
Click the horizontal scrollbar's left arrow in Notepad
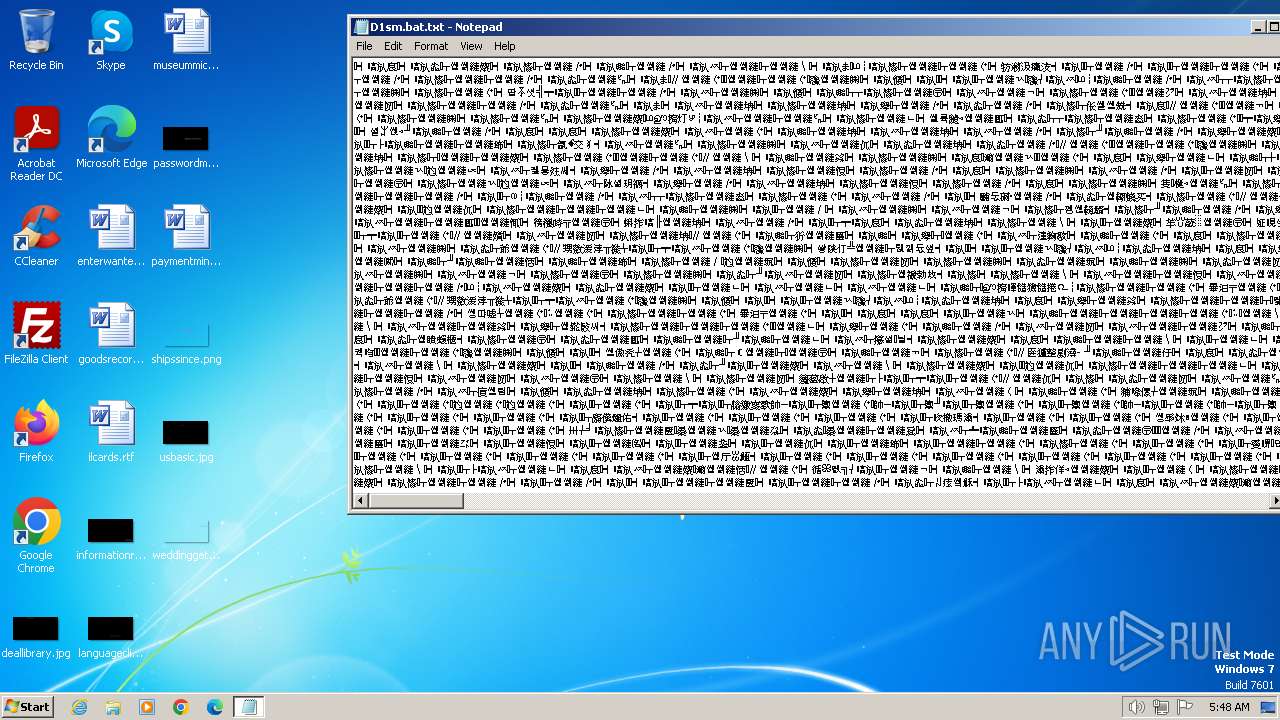(x=360, y=501)
